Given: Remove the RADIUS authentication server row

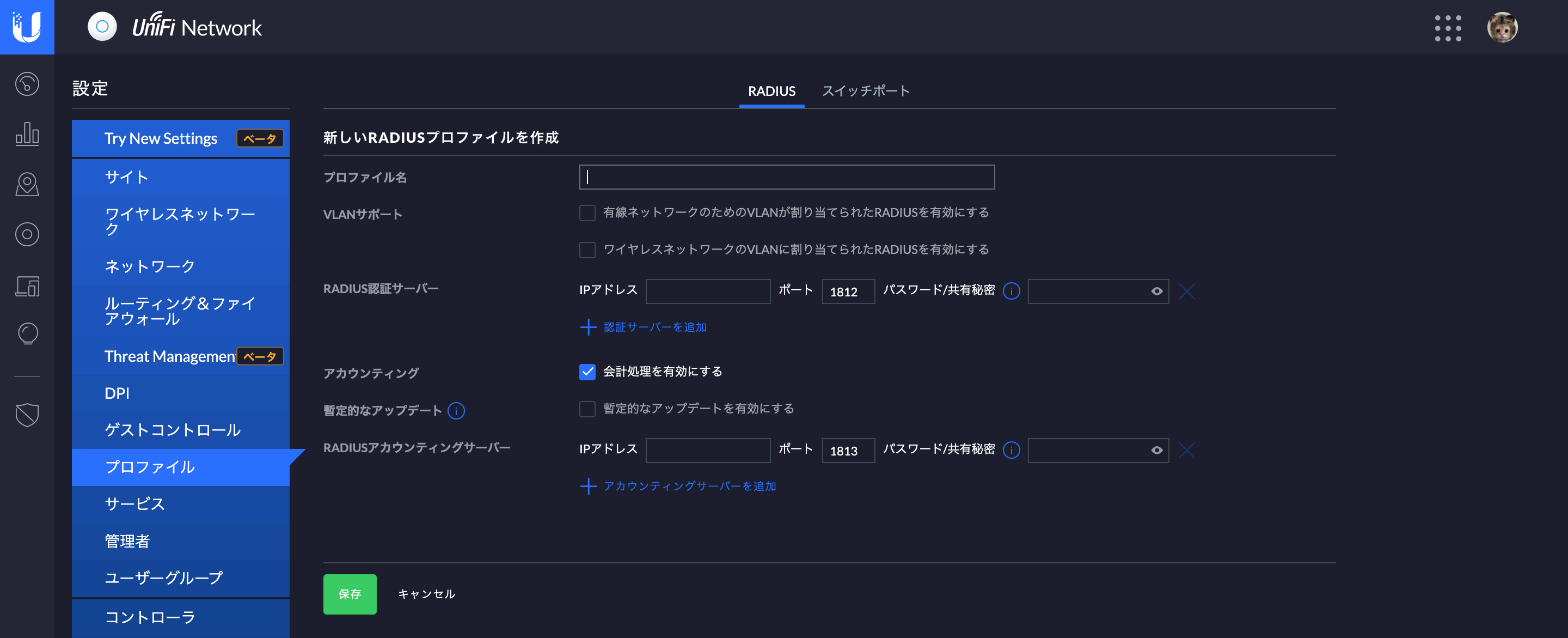Looking at the screenshot, I should pyautogui.click(x=1186, y=291).
